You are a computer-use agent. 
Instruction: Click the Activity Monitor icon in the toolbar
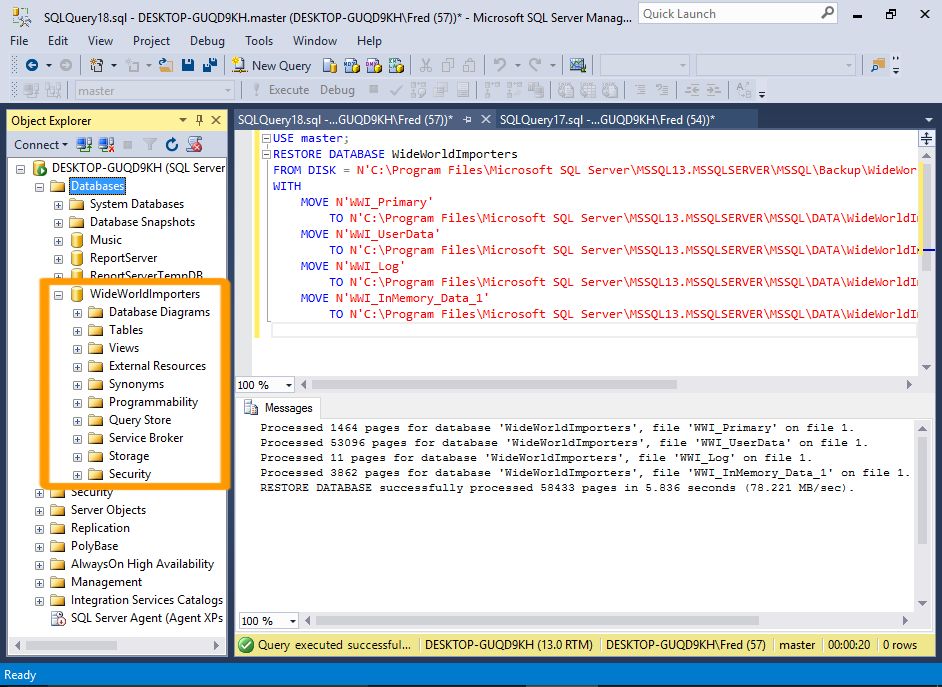(x=577, y=65)
